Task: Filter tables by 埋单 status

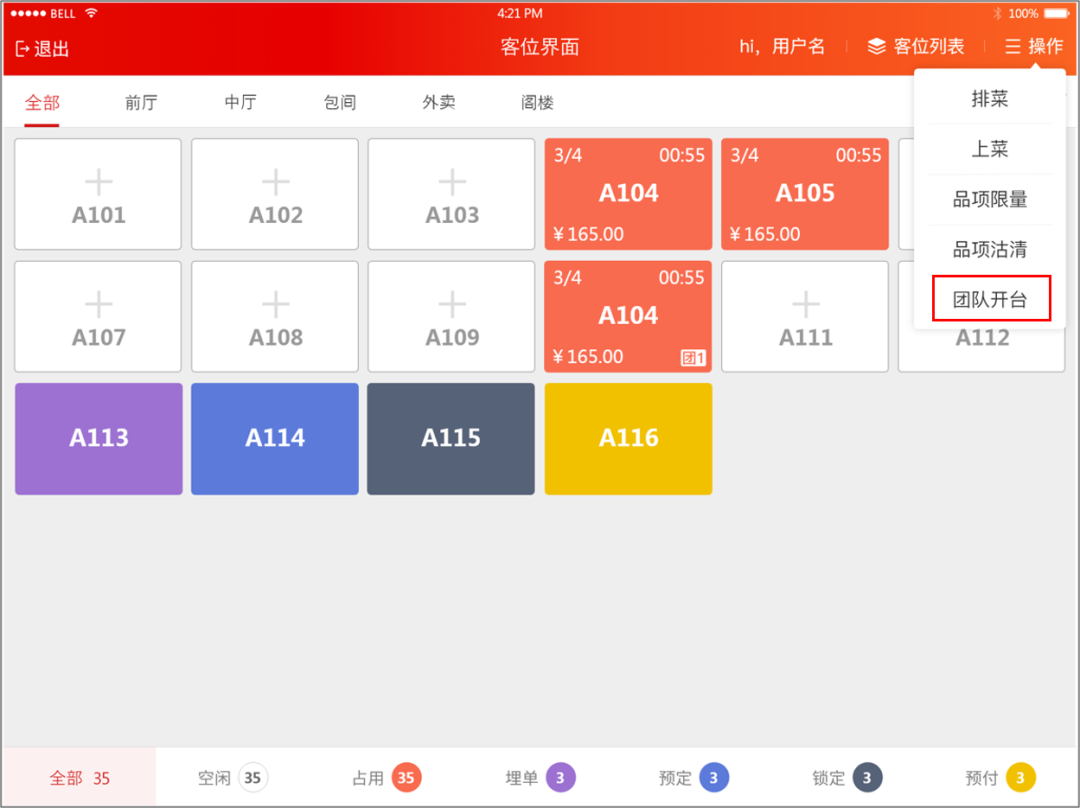Action: pos(540,778)
